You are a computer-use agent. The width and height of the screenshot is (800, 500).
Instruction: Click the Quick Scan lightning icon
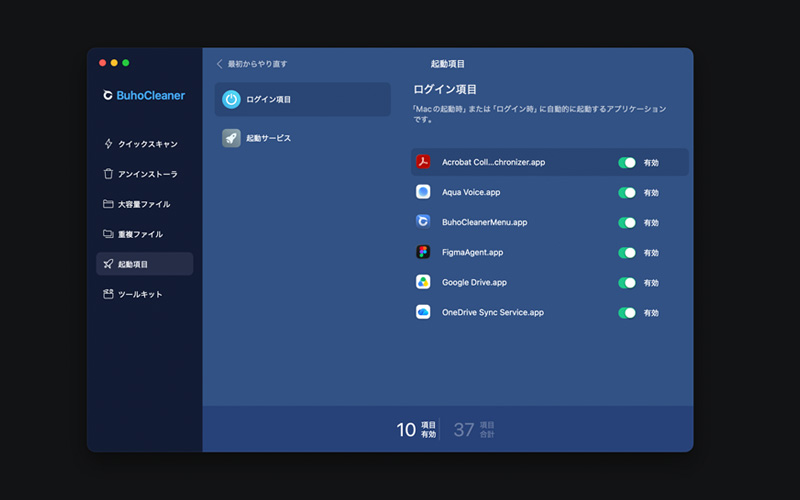108,143
